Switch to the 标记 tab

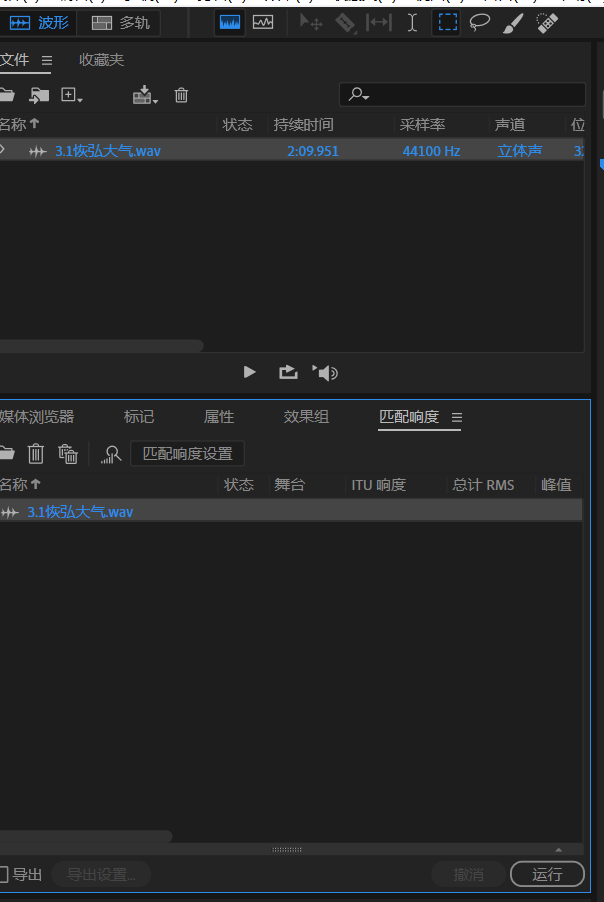click(x=139, y=416)
